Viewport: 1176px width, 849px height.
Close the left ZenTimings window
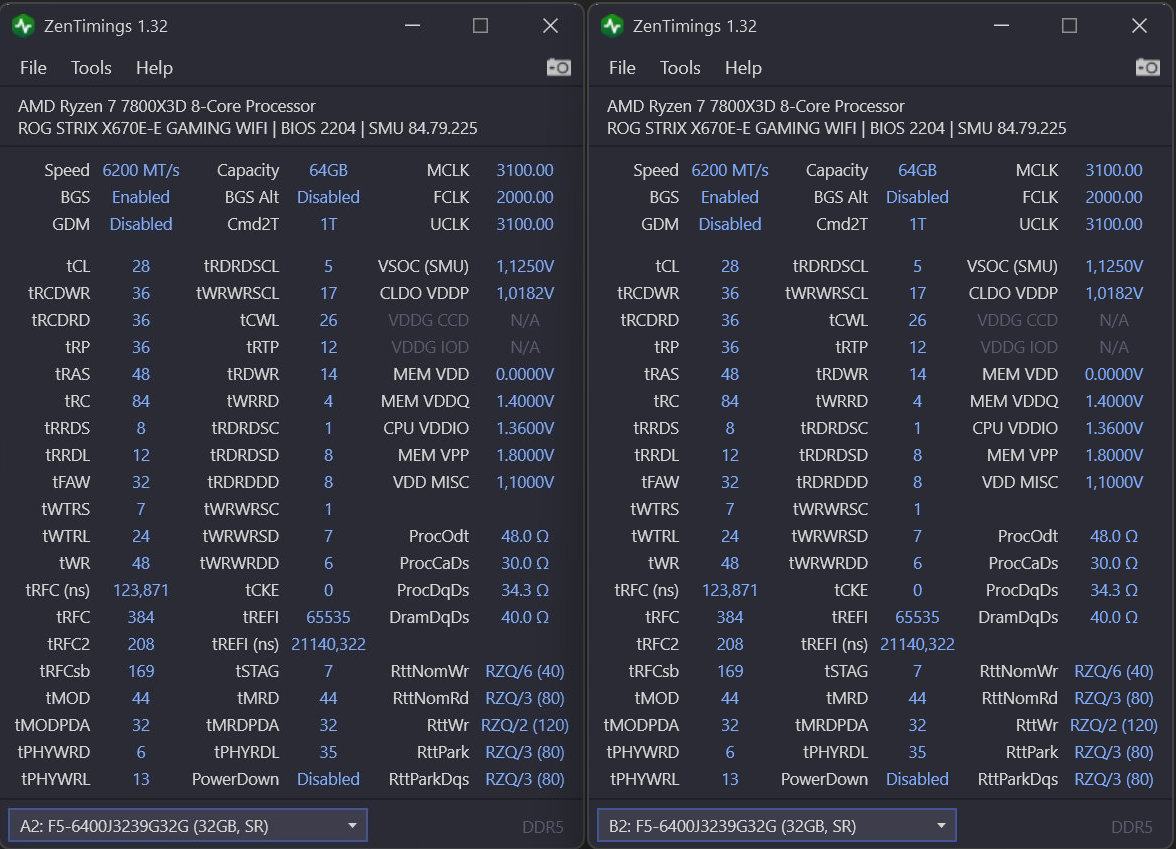550,26
